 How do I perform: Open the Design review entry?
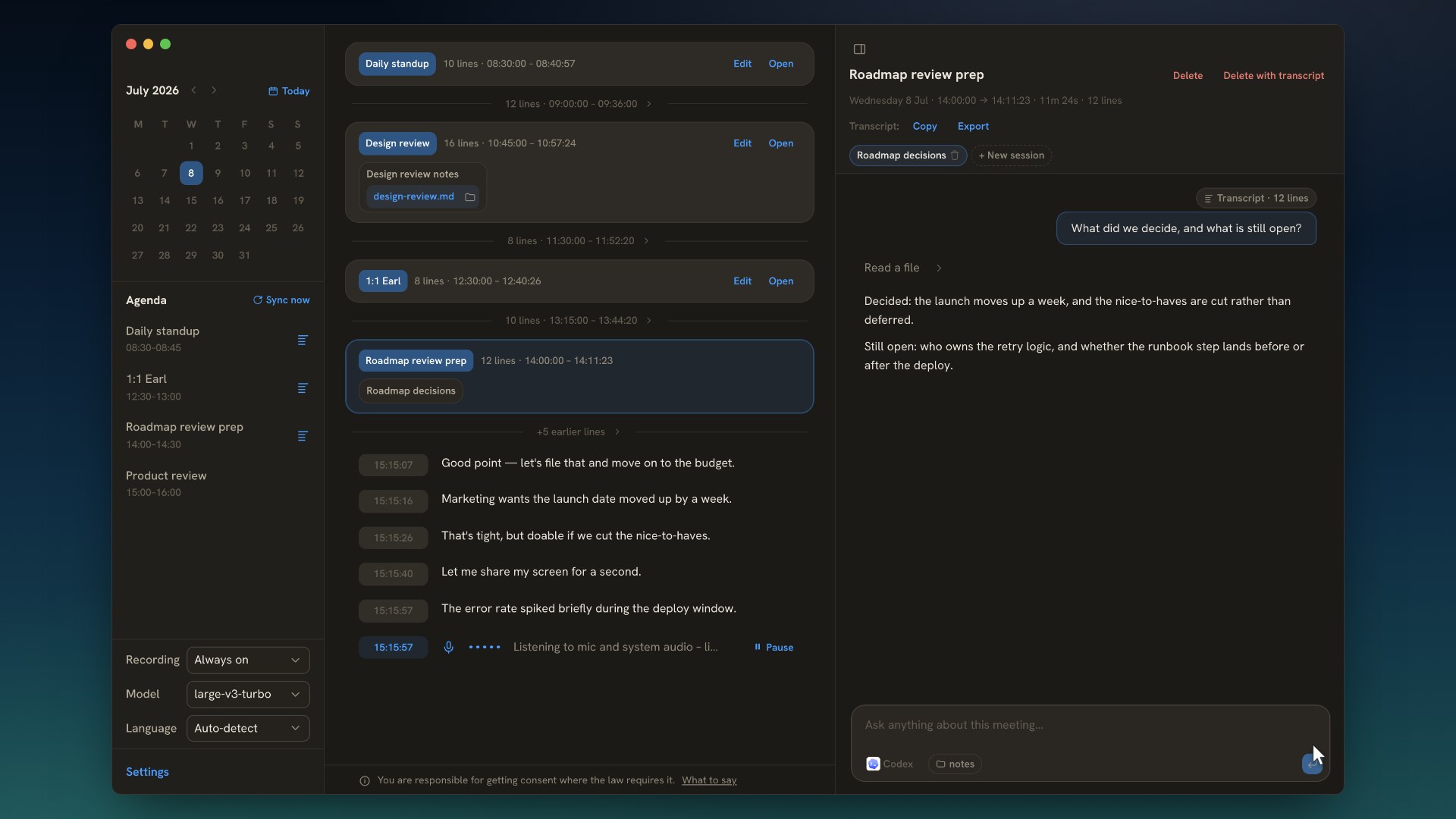click(x=781, y=143)
